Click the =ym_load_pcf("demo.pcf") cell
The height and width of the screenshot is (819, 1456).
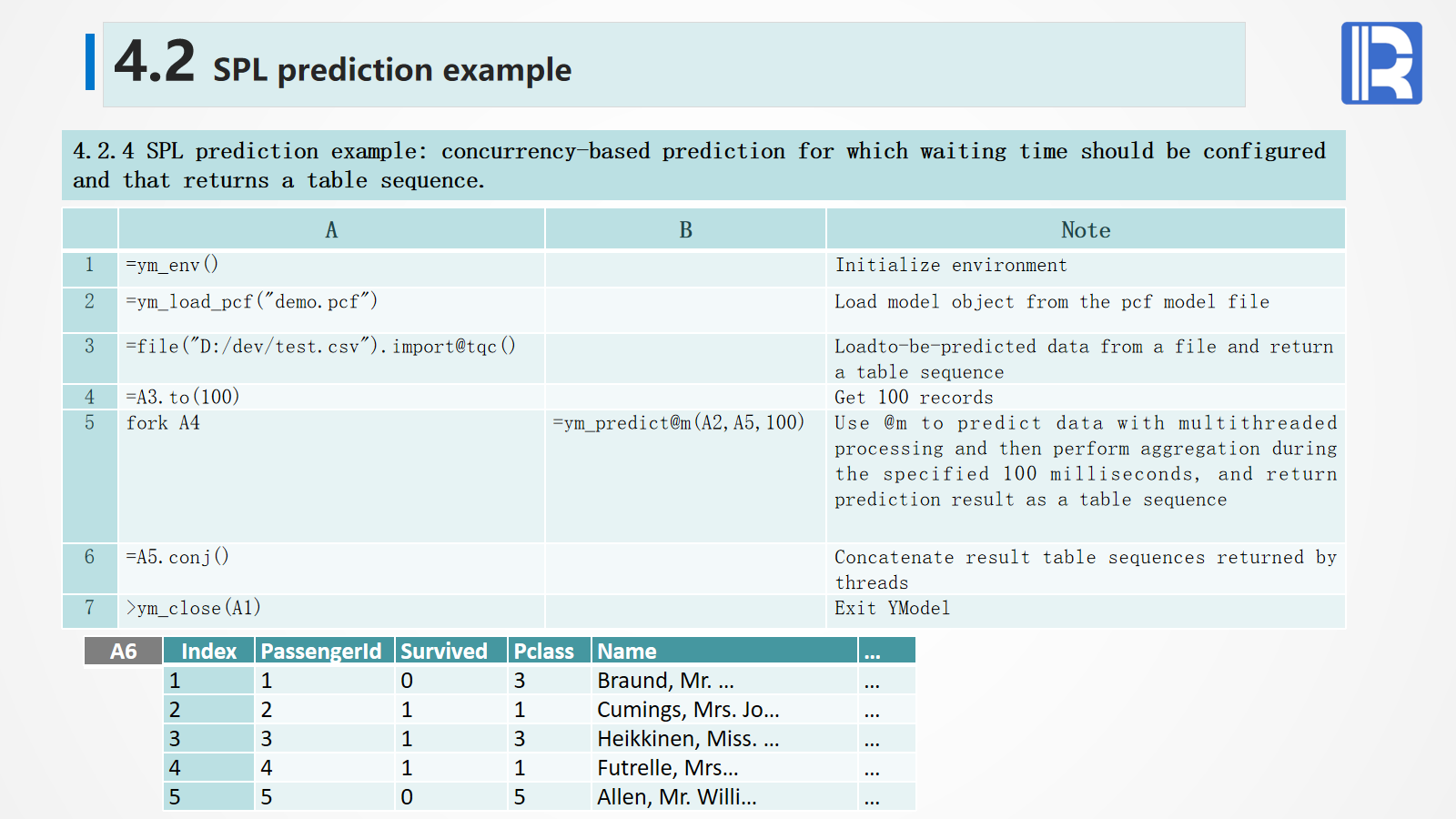(x=252, y=302)
